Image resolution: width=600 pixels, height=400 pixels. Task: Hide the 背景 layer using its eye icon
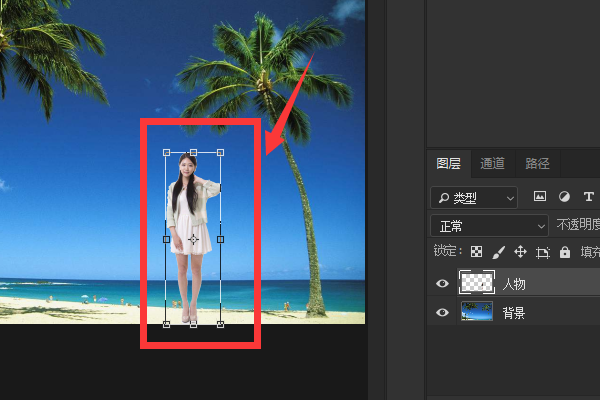tap(442, 313)
